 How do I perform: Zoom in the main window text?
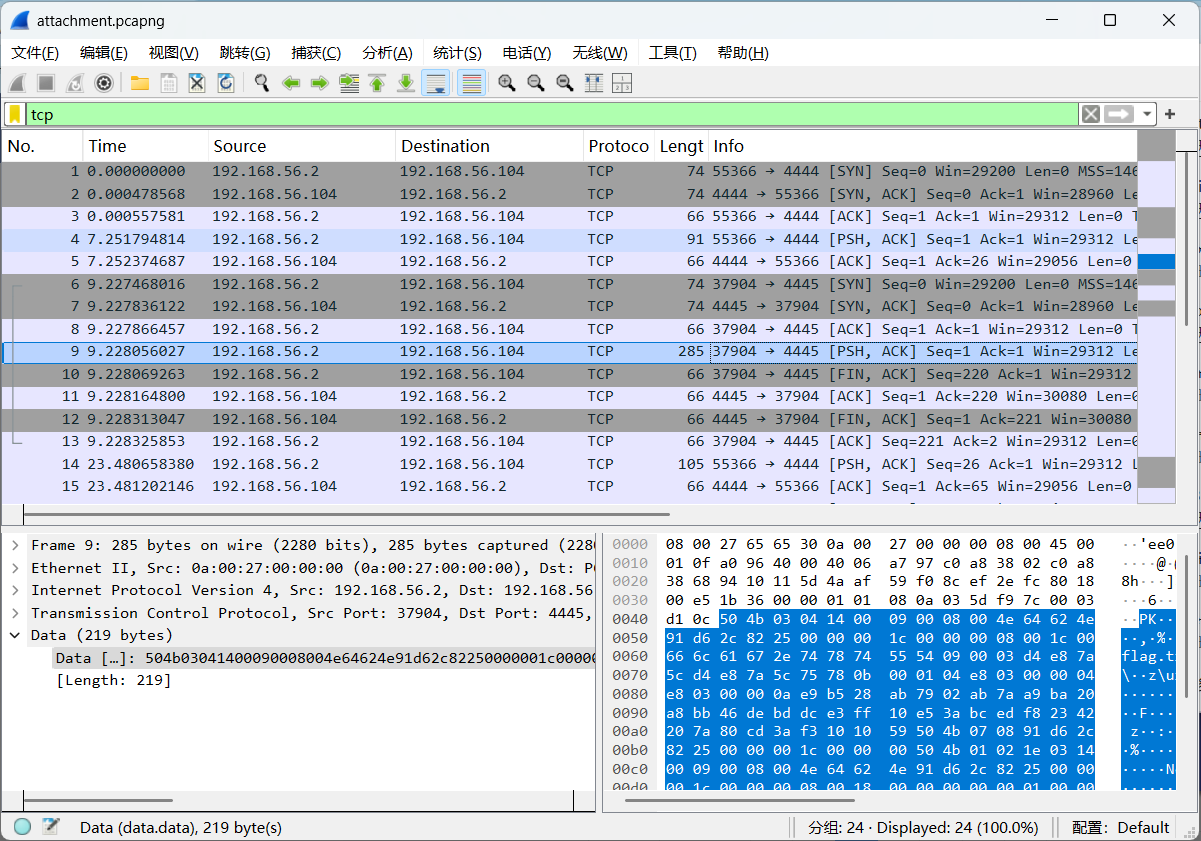pyautogui.click(x=507, y=83)
